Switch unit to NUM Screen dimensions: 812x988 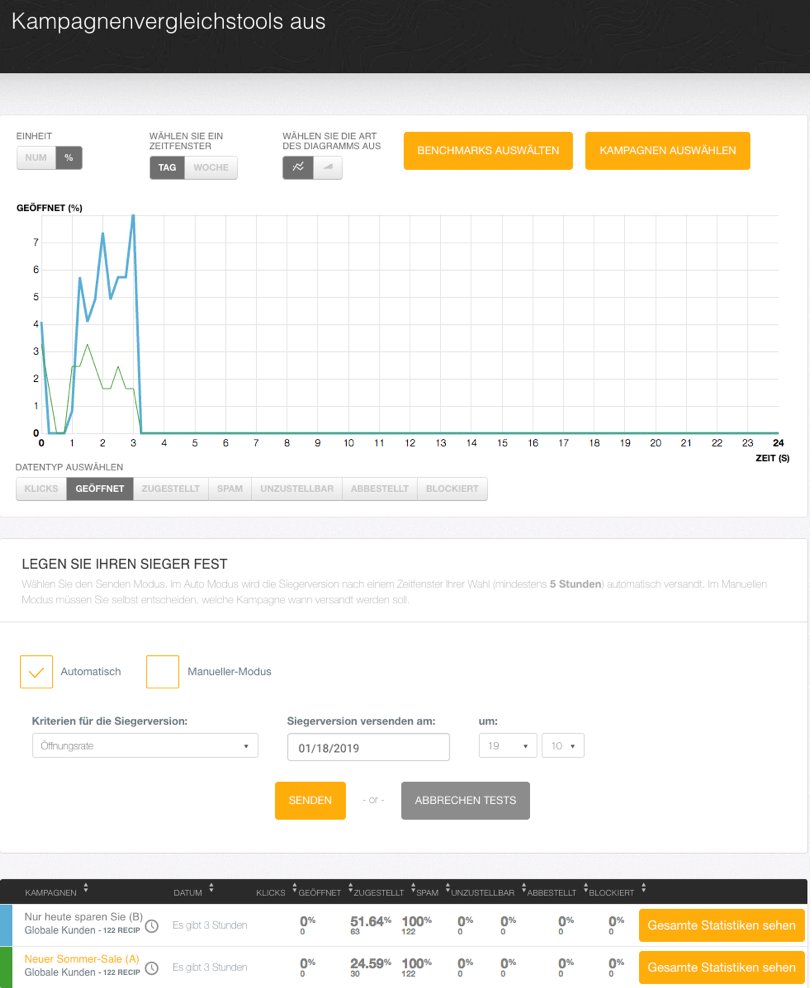pos(36,158)
